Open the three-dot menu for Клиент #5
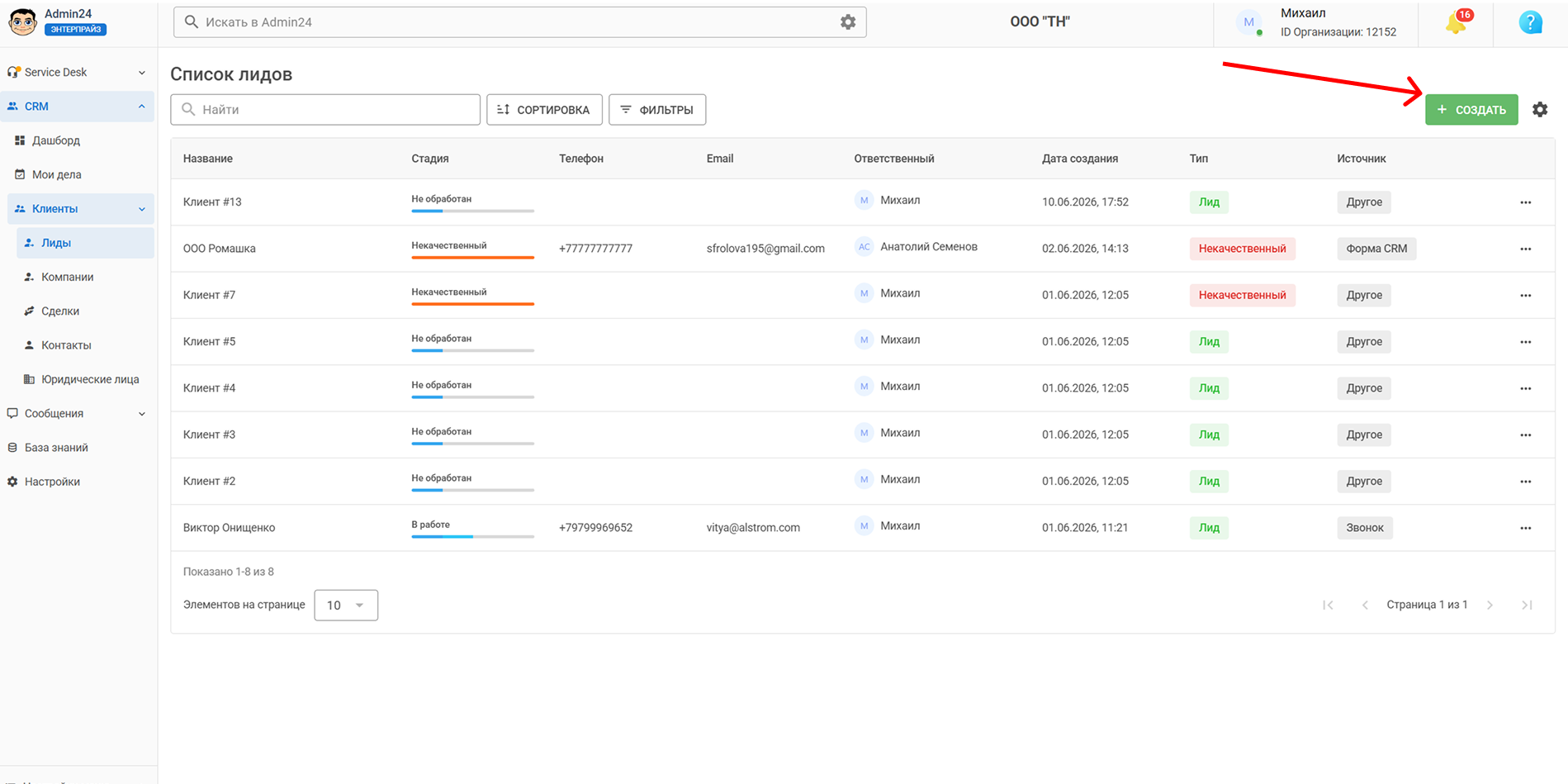Screen dimensions: 1568x784 pyautogui.click(x=1525, y=342)
